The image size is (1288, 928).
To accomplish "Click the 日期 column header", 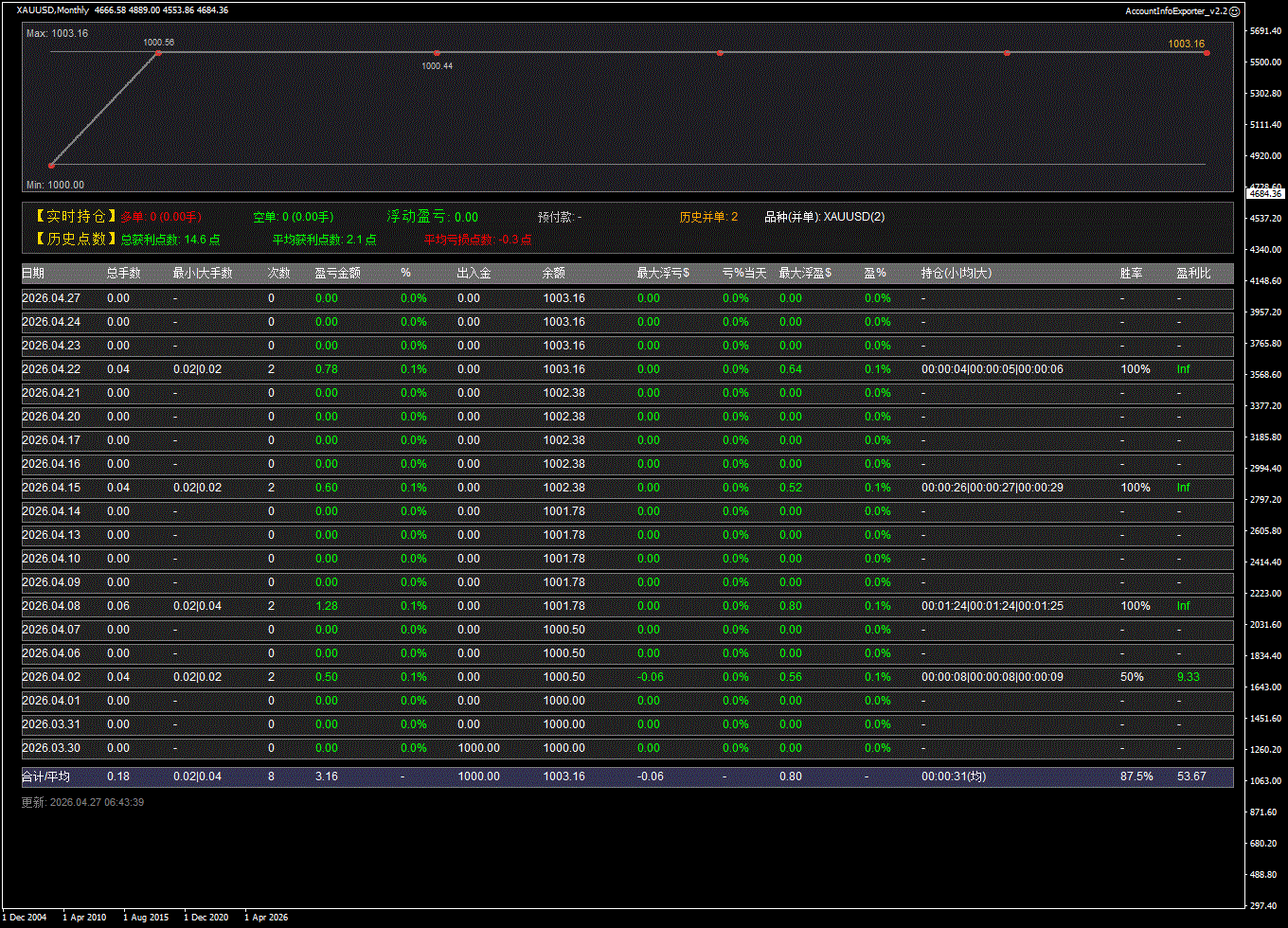I will pos(33,274).
